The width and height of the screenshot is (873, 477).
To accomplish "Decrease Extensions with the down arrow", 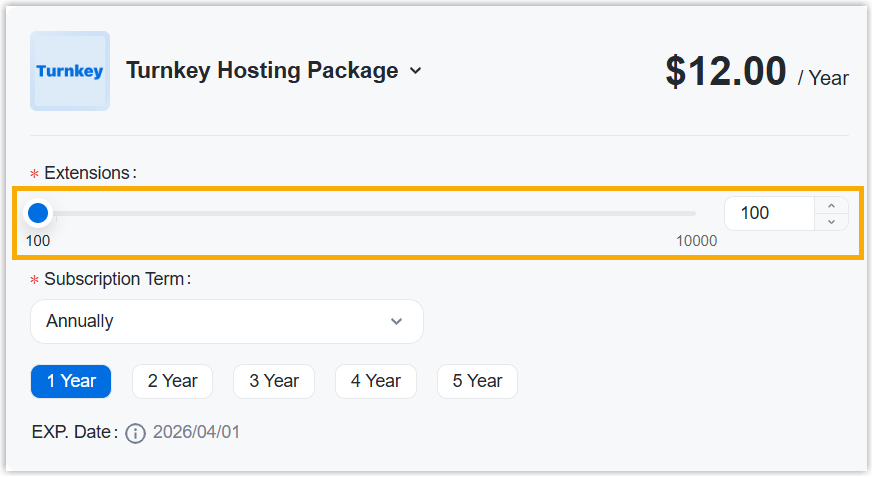I will 831,221.
